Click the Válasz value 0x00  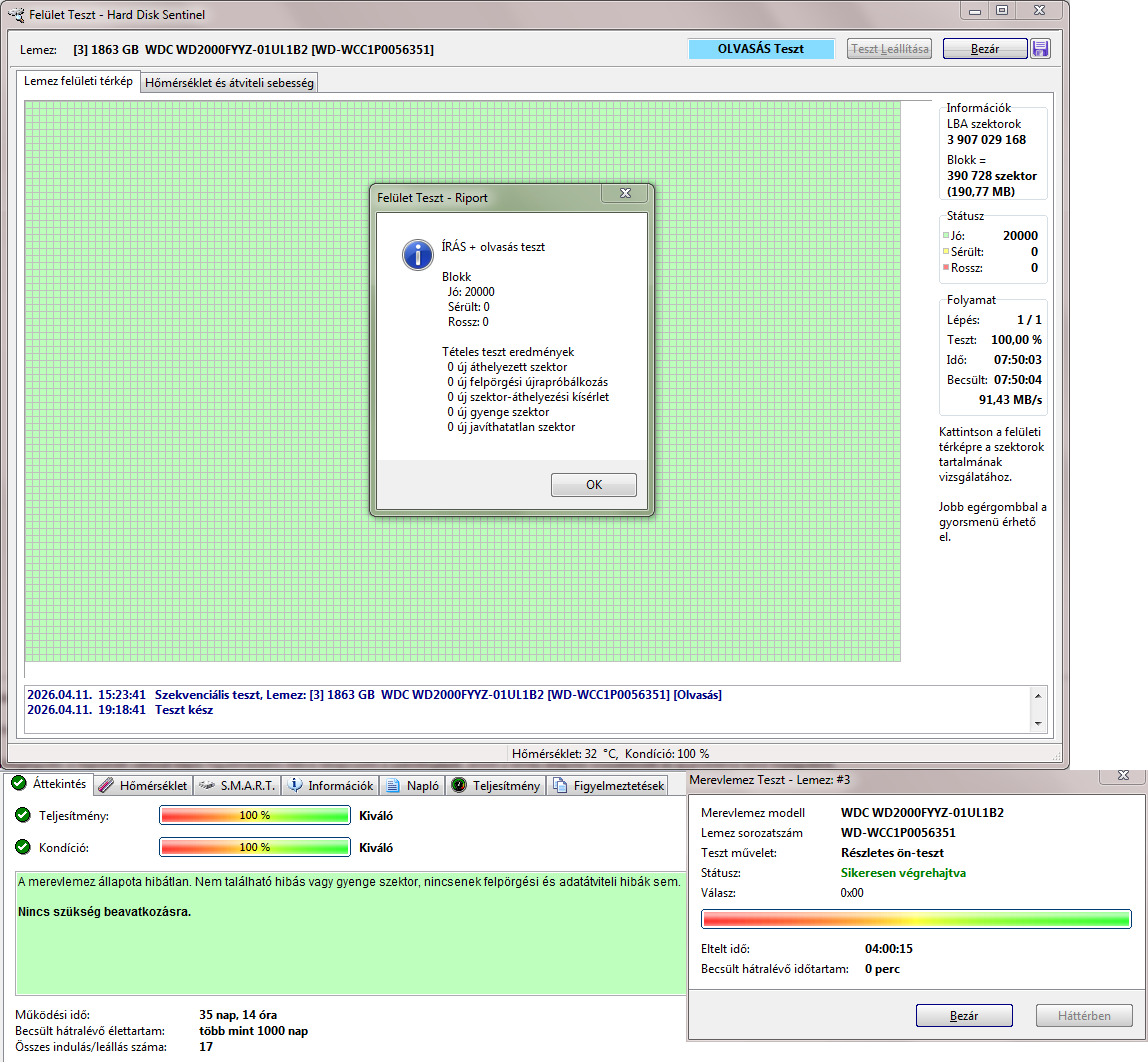tap(851, 893)
